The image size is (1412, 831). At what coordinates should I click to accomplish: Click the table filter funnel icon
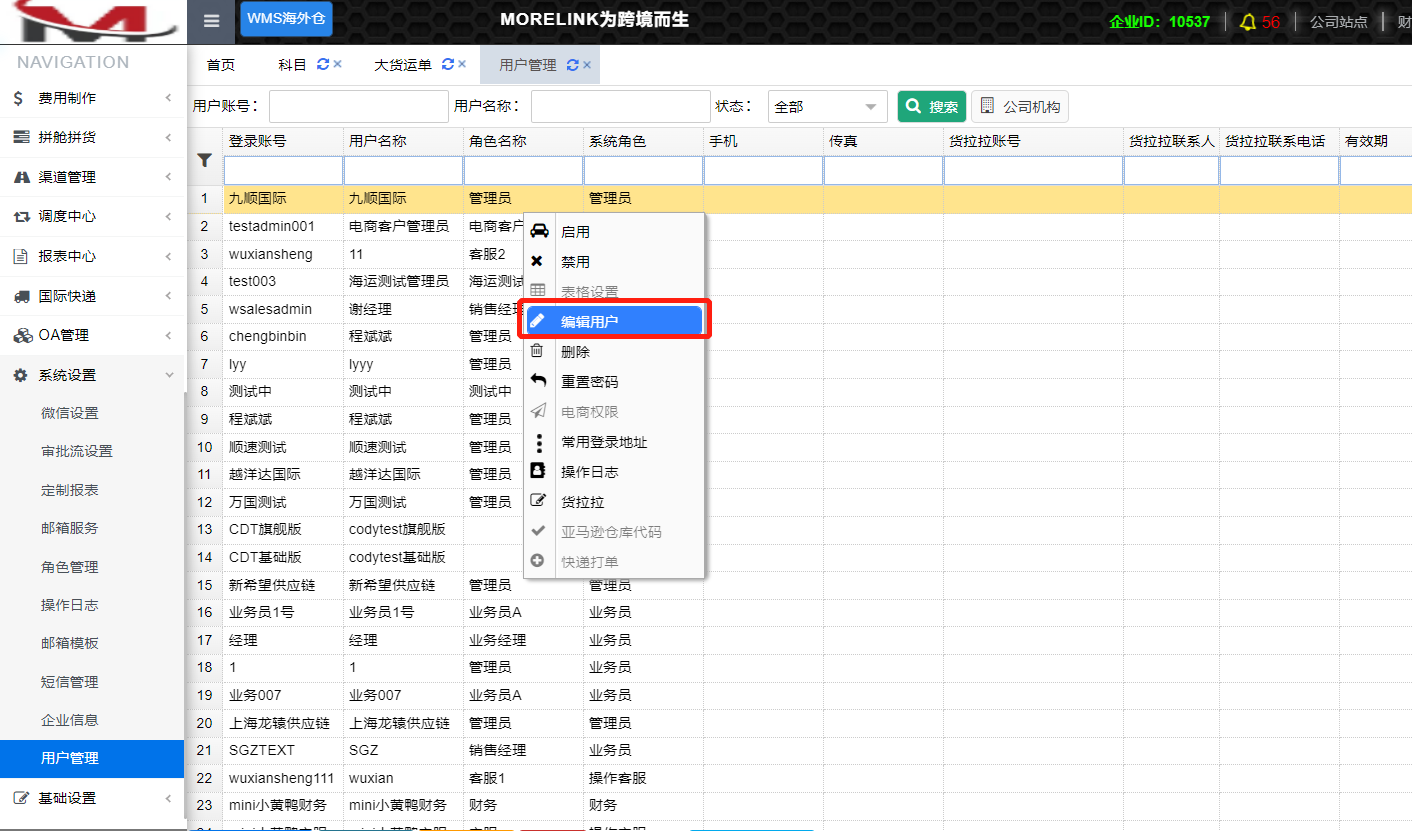tap(204, 160)
